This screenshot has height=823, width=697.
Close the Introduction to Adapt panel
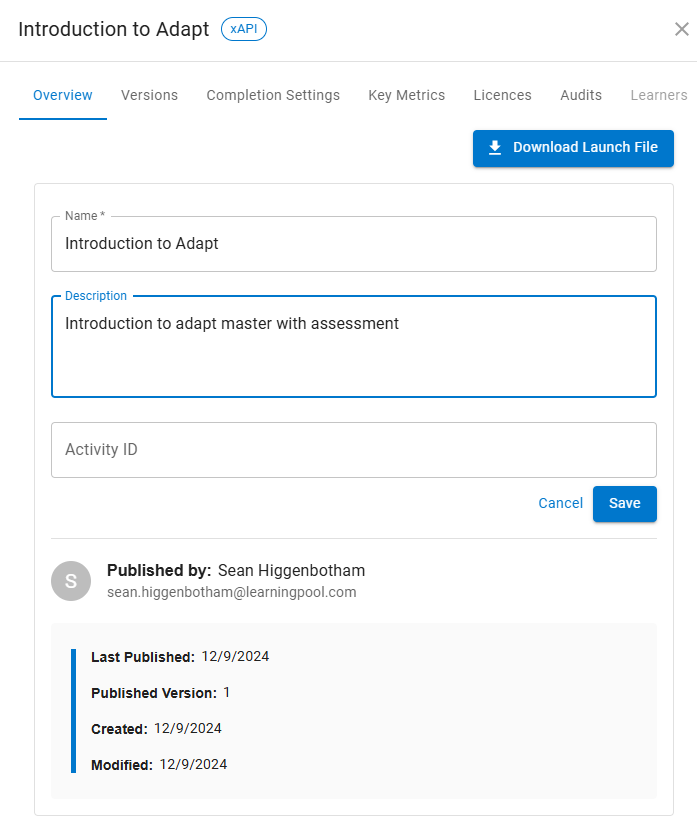(681, 29)
